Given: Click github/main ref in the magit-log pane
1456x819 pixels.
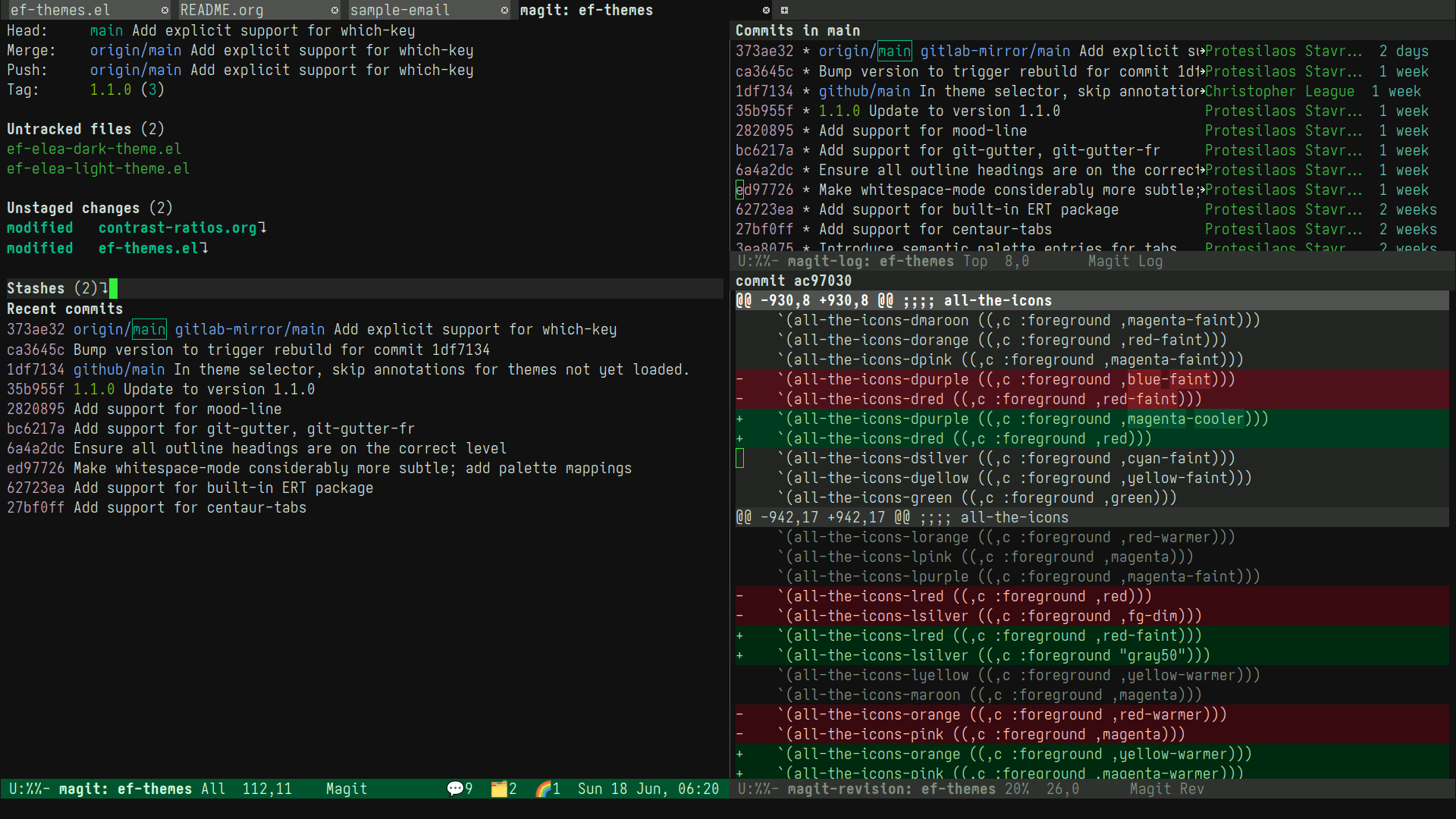Looking at the screenshot, I should (x=864, y=91).
